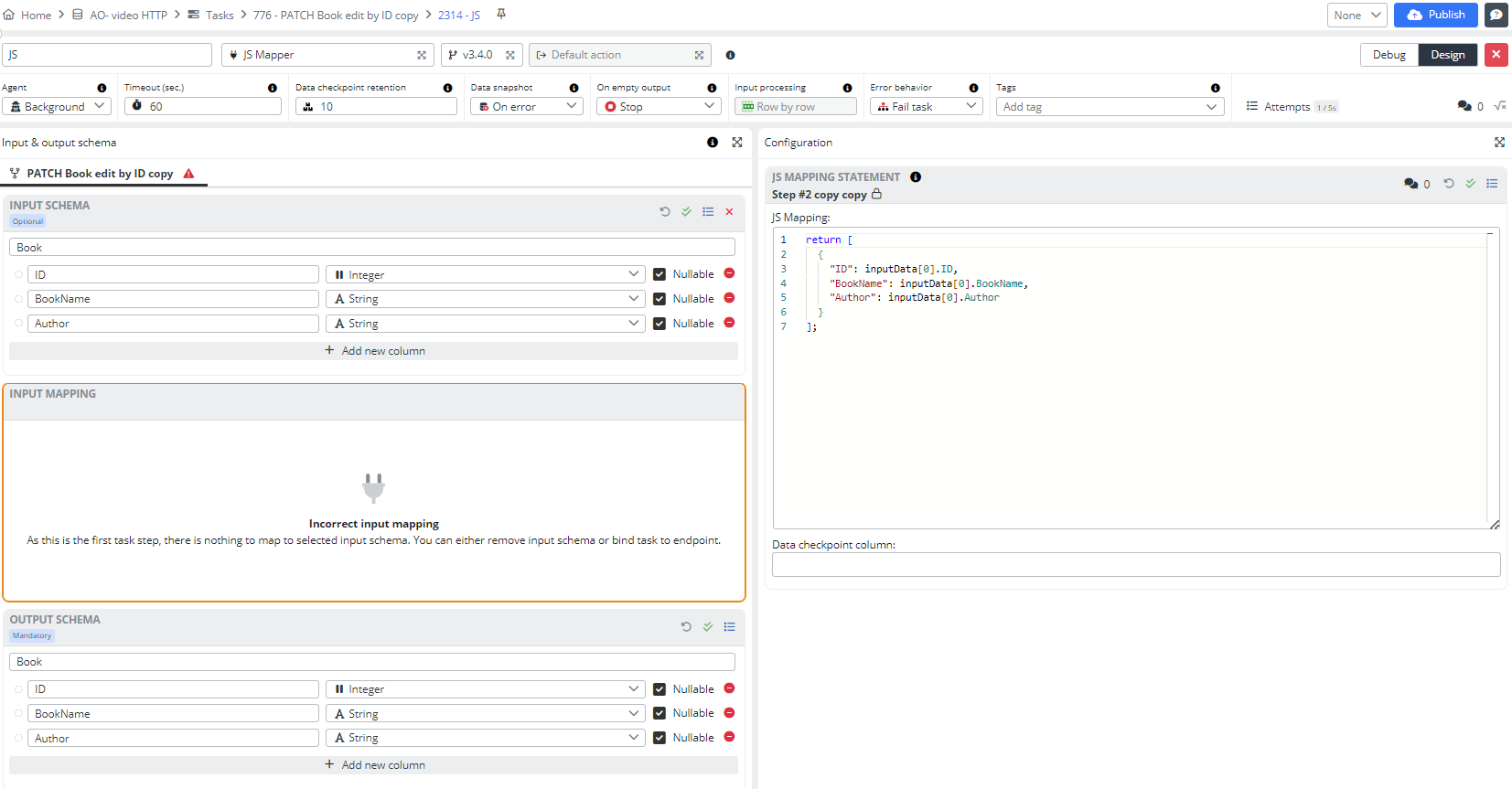Add new column to Output Schema

pyautogui.click(x=374, y=765)
